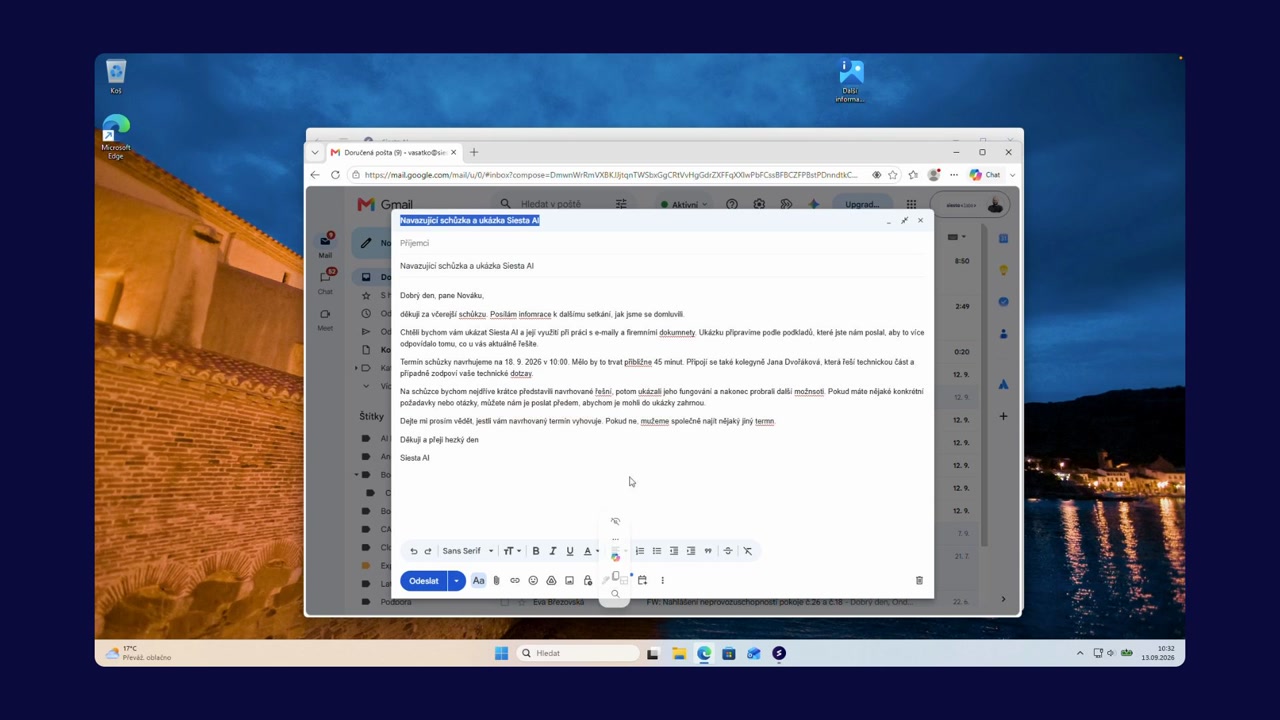Open Copilot Chat in Edge toolbar

click(x=986, y=175)
